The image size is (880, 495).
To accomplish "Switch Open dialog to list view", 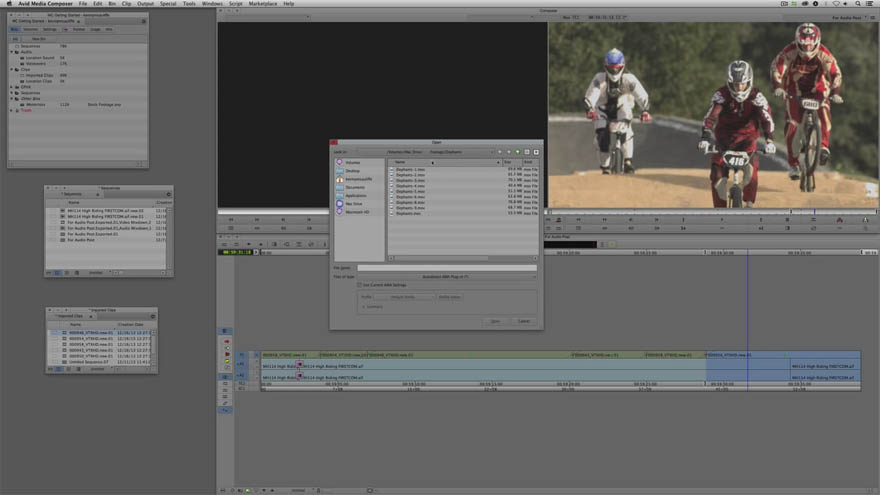I will (x=527, y=152).
